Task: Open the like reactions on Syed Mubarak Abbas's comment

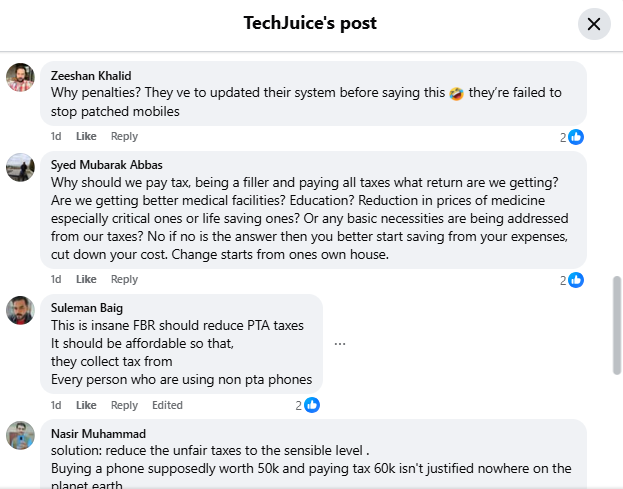Action: click(572, 280)
